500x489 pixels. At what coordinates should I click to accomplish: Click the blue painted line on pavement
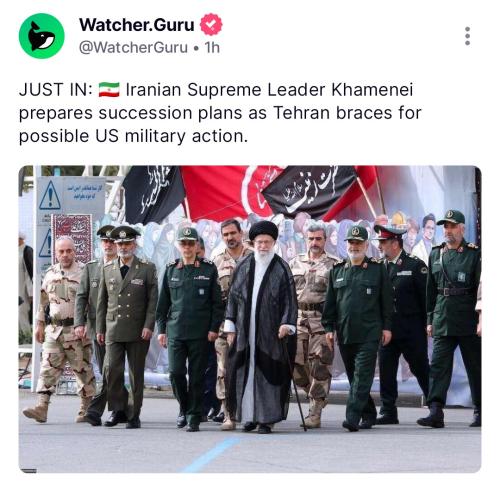pos(210,455)
